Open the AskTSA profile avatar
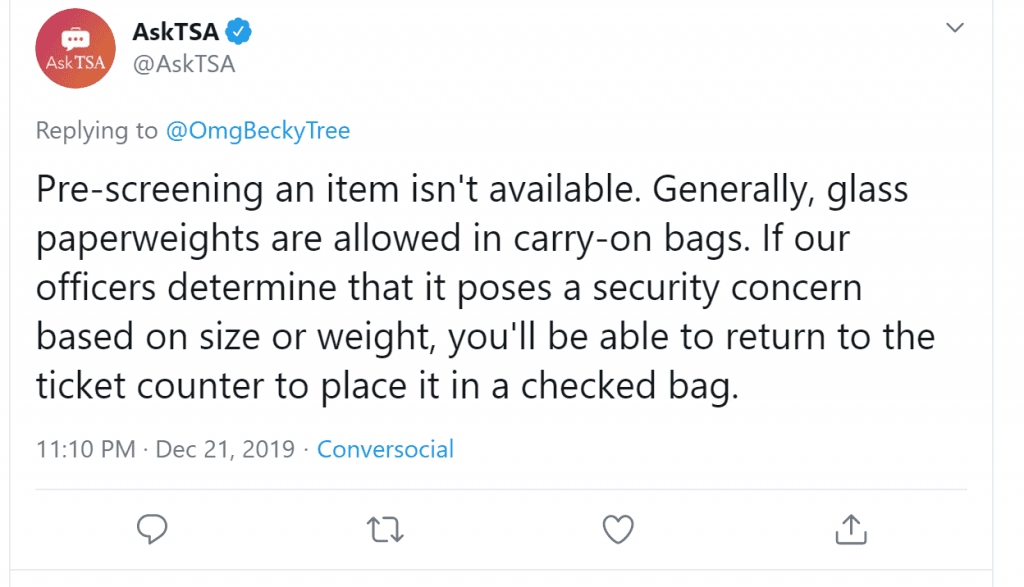The image size is (1024, 587). click(x=75, y=48)
